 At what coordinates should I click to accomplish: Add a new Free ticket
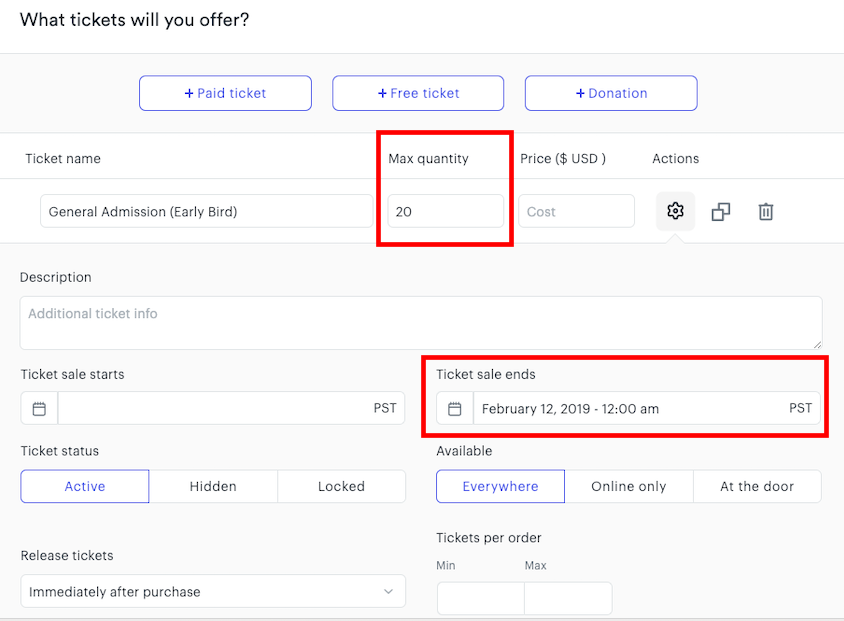tap(417, 92)
